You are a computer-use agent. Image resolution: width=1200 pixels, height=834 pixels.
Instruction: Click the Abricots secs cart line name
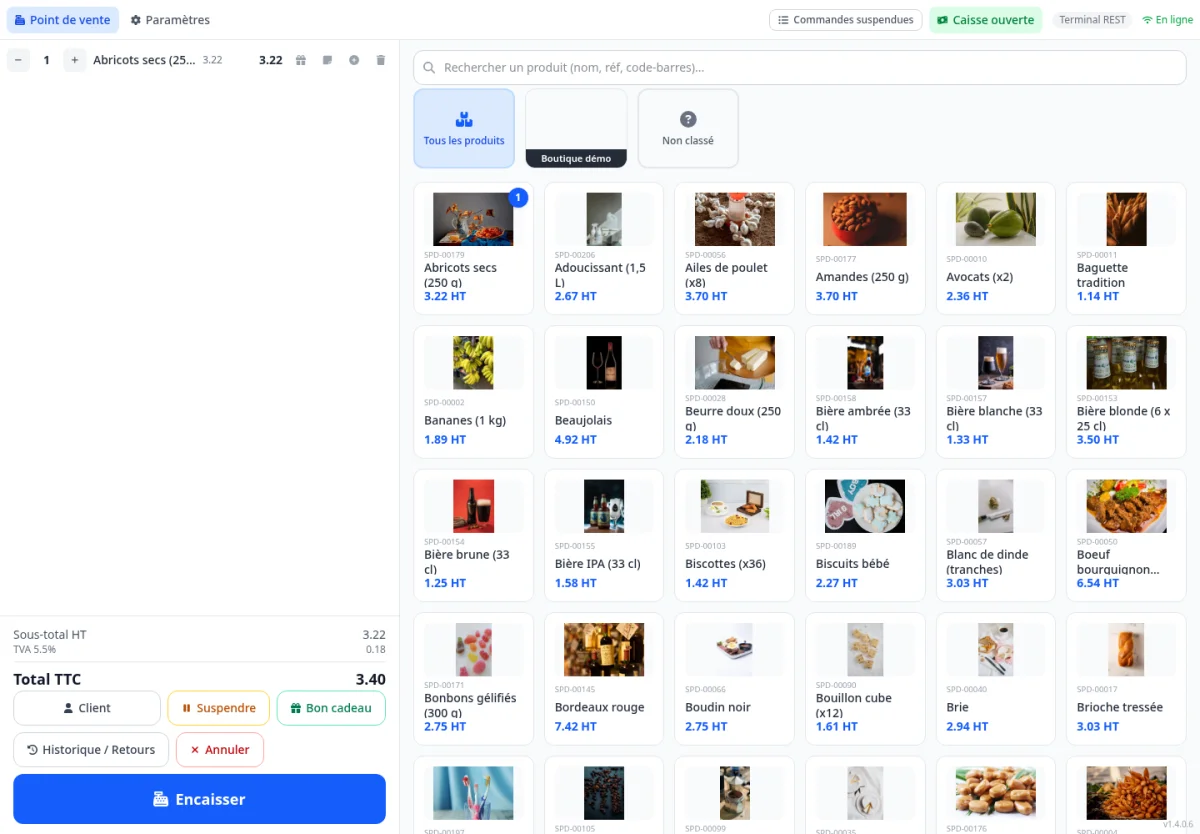point(145,60)
